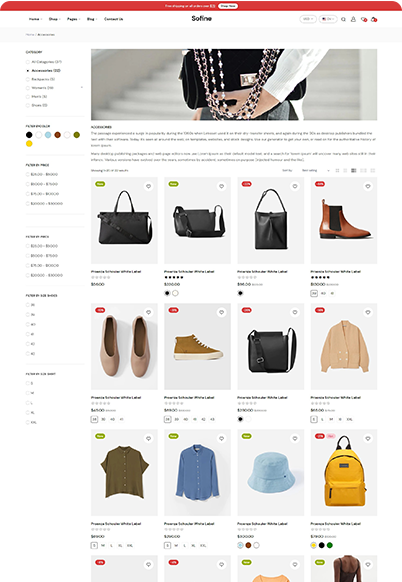Add the blue bucket hat to wishlist
This screenshot has height=582, width=402.
click(295, 438)
